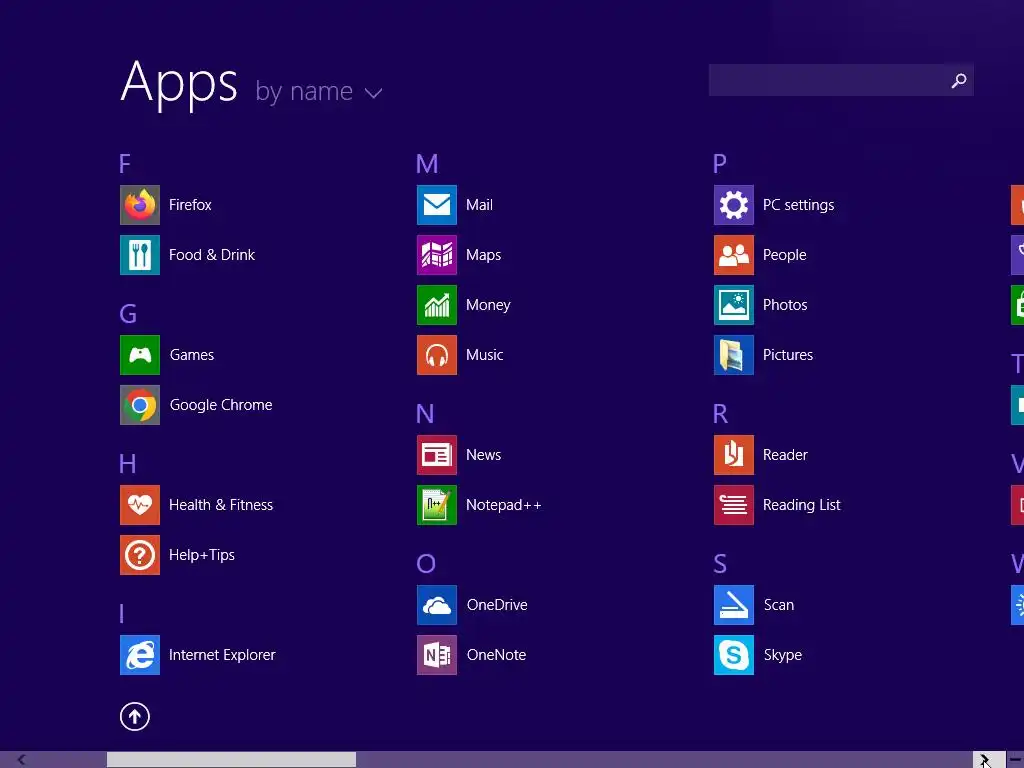
Task: Click the 'Firefox' label
Action: coord(190,205)
